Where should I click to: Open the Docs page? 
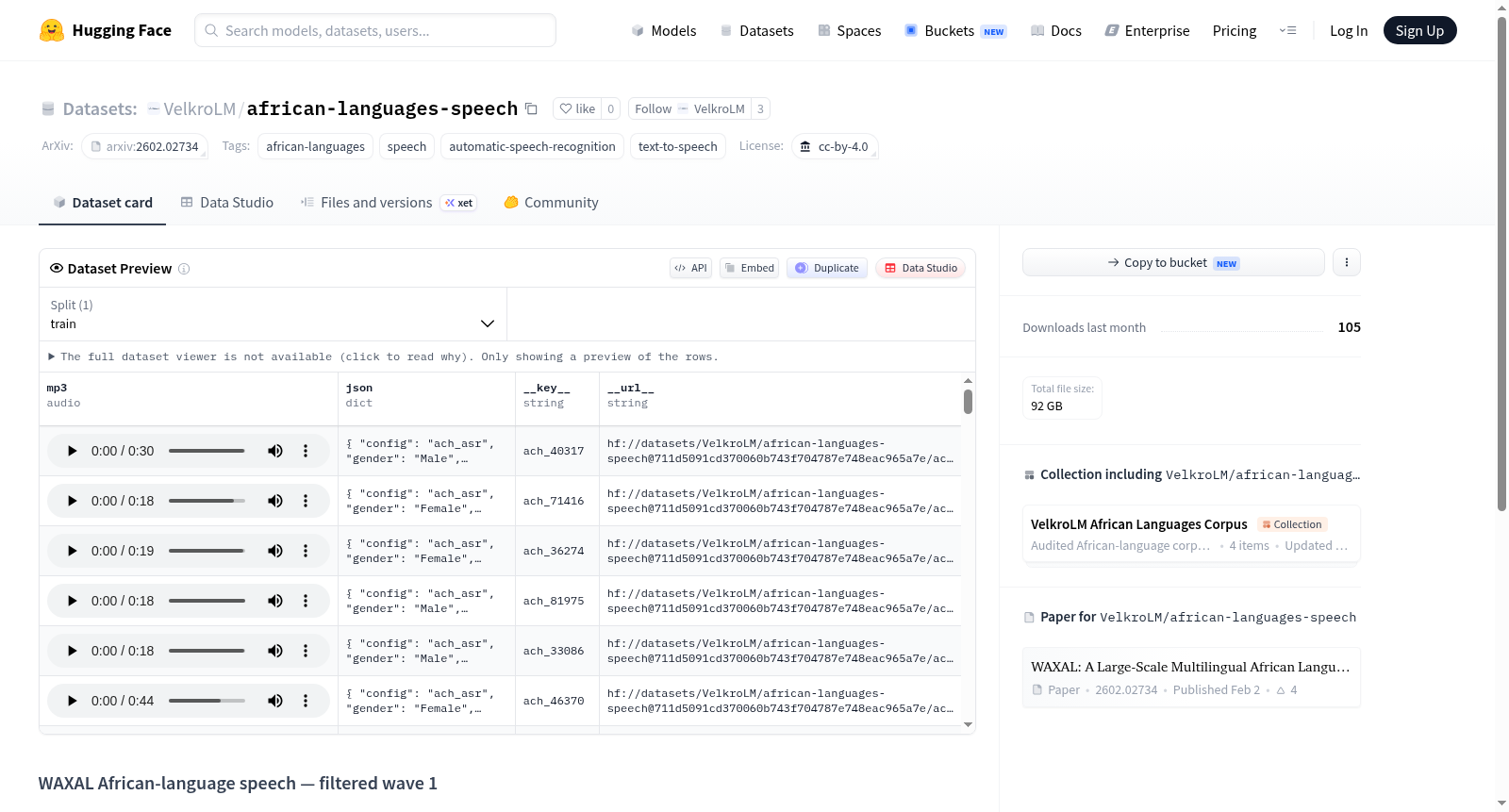[x=1056, y=30]
